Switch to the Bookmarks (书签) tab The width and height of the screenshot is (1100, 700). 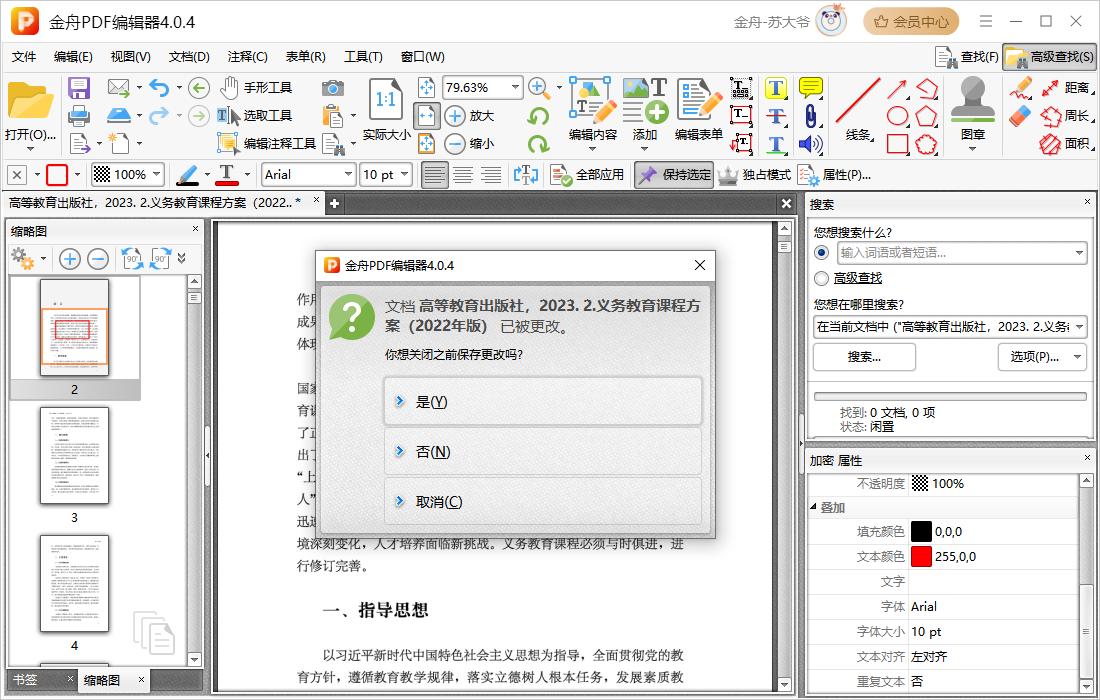point(26,680)
